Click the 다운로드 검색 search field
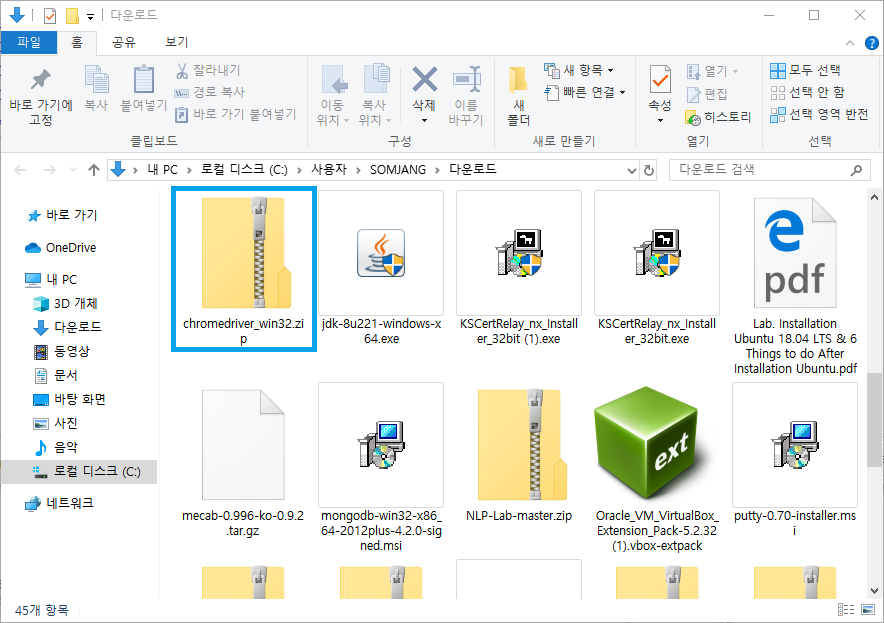884x623 pixels. coord(768,170)
